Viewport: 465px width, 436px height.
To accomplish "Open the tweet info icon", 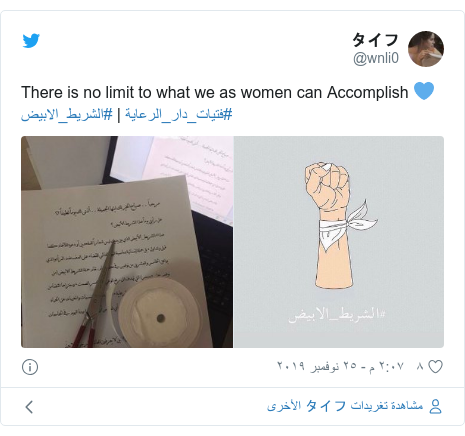I will (30, 367).
